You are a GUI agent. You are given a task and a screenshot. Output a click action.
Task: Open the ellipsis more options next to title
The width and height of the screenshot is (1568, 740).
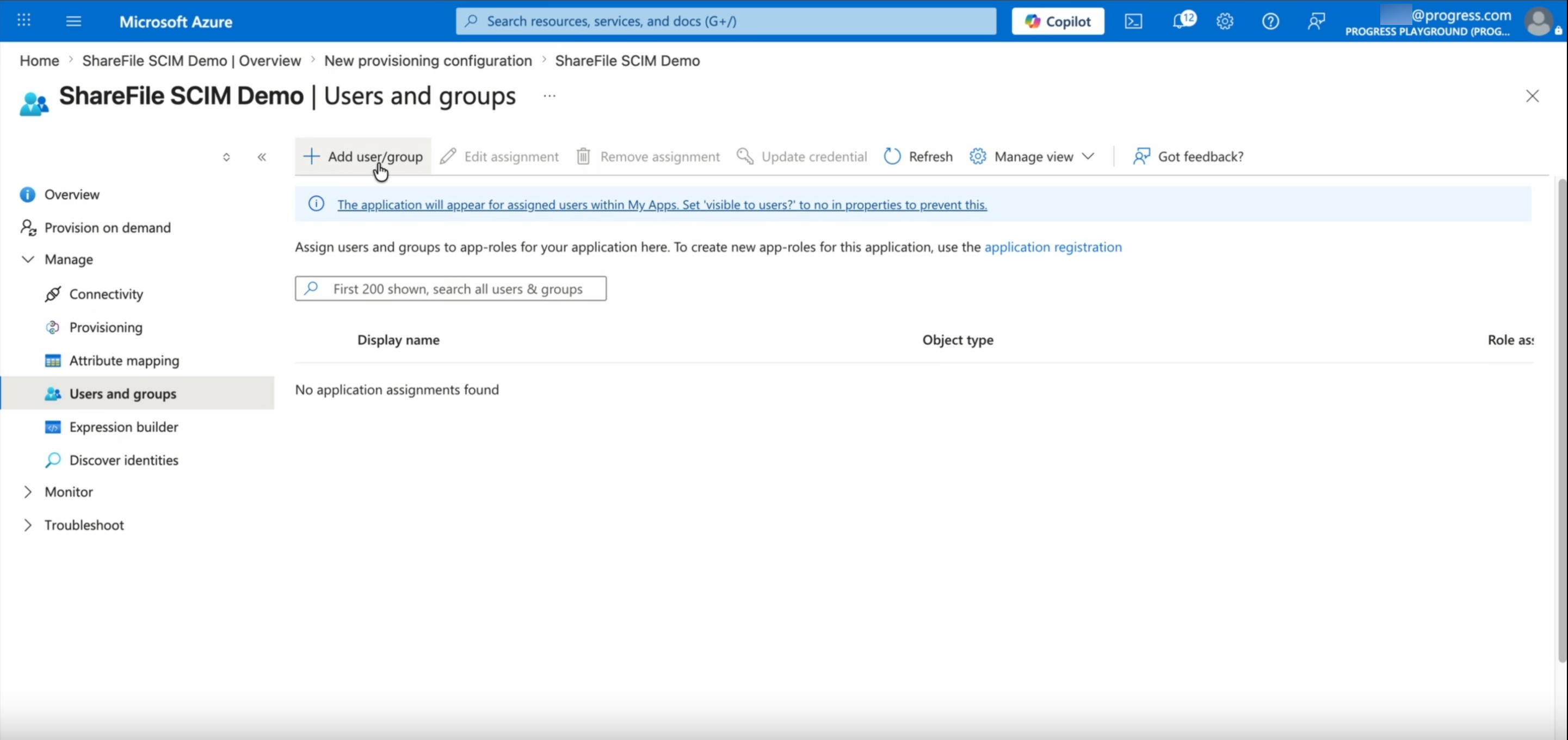coord(549,96)
